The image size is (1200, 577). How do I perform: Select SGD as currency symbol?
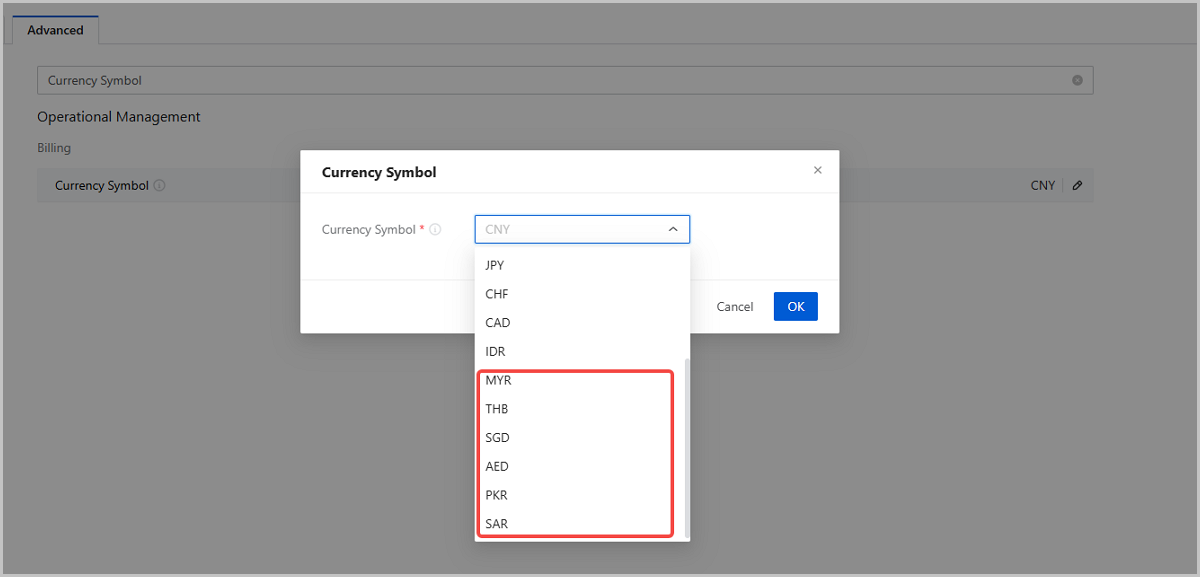click(497, 438)
